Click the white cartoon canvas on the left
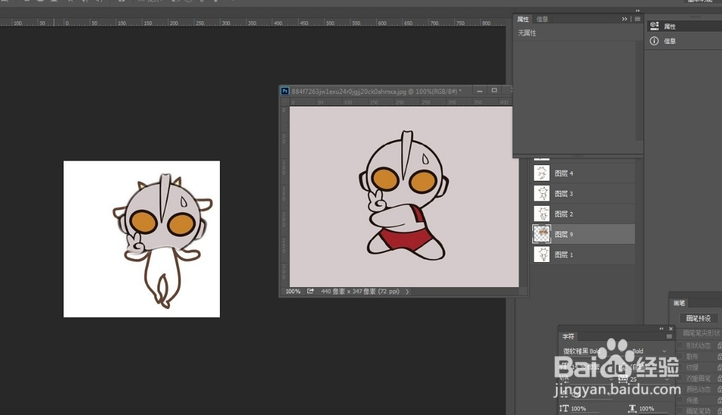Screen dimensions: 722x415 pos(141,239)
